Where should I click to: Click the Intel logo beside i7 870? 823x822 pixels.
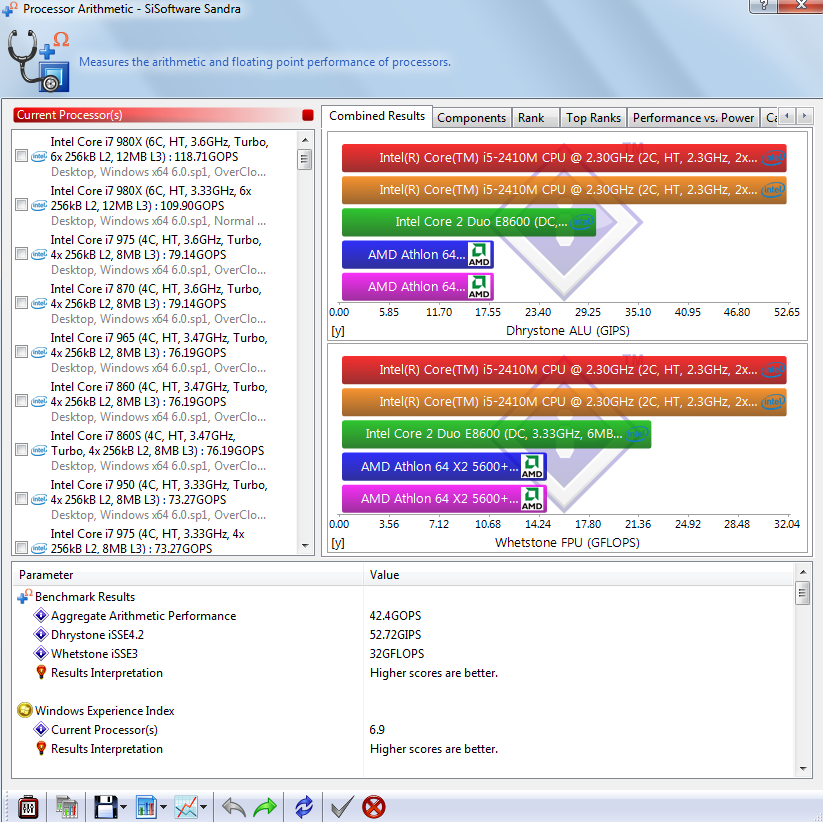pyautogui.click(x=39, y=303)
